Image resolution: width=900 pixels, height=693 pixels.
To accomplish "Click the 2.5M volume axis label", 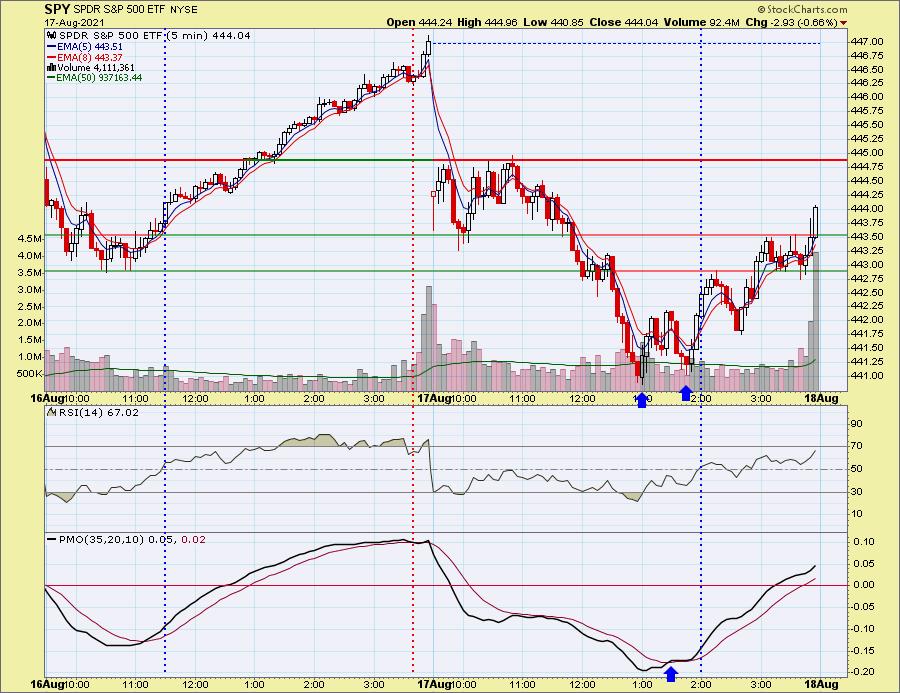I will click(x=30, y=306).
